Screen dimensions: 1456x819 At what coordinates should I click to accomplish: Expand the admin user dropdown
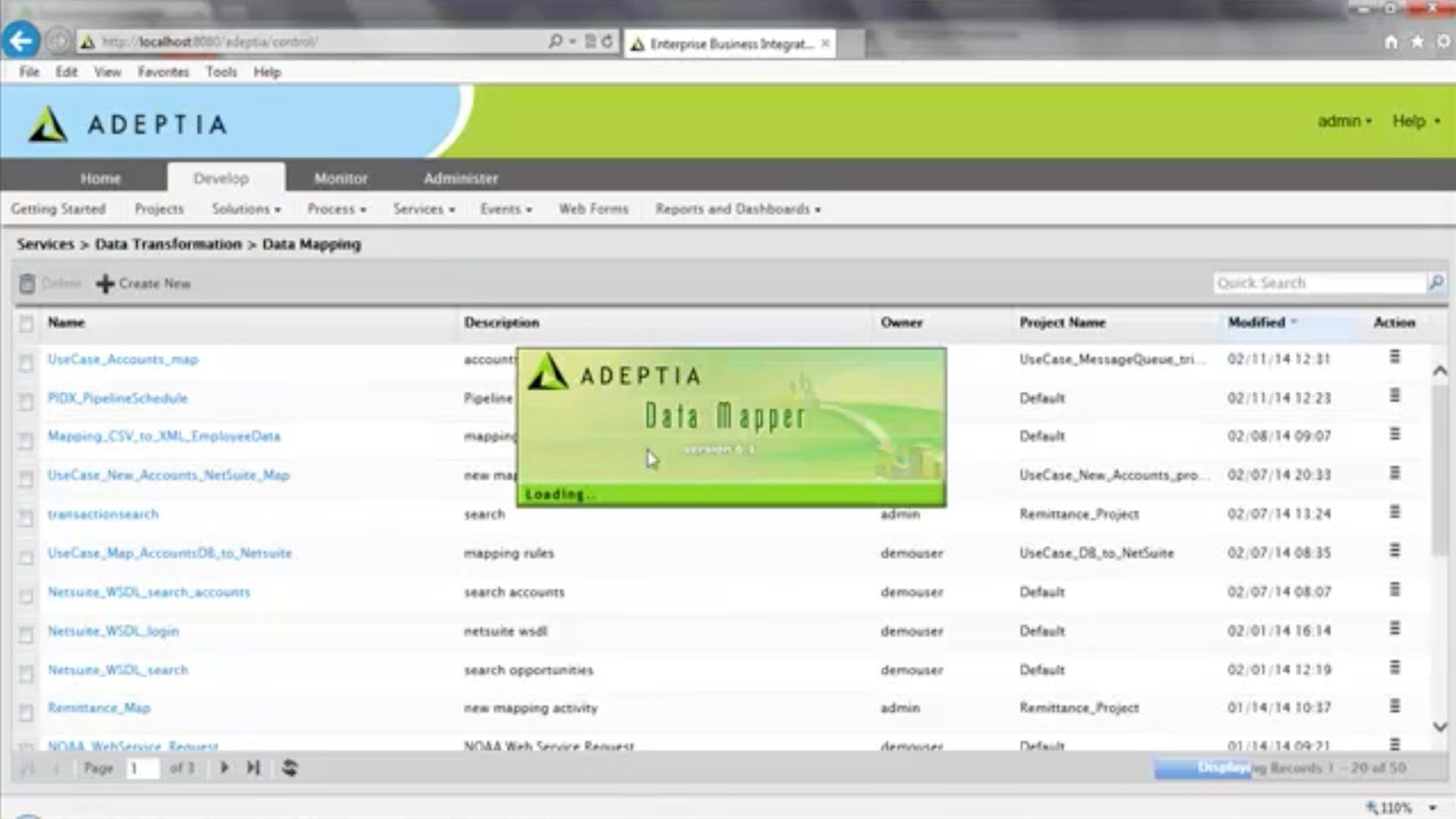1344,121
